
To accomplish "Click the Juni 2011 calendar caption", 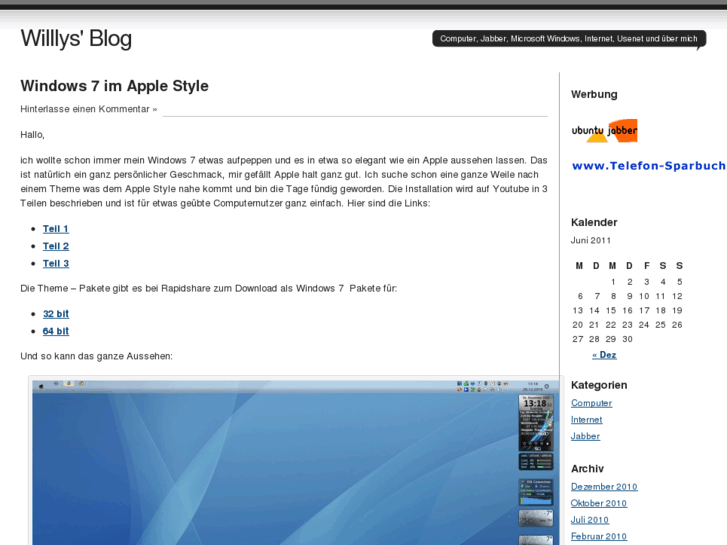I will pyautogui.click(x=591, y=240).
